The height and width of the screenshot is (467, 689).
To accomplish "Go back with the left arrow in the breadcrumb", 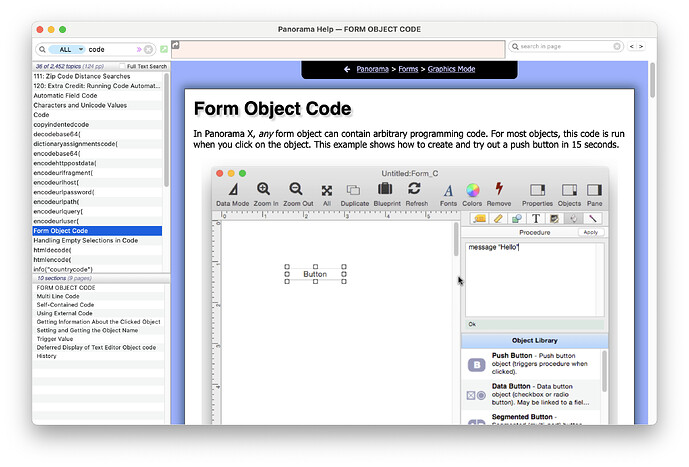I will pyautogui.click(x=347, y=69).
